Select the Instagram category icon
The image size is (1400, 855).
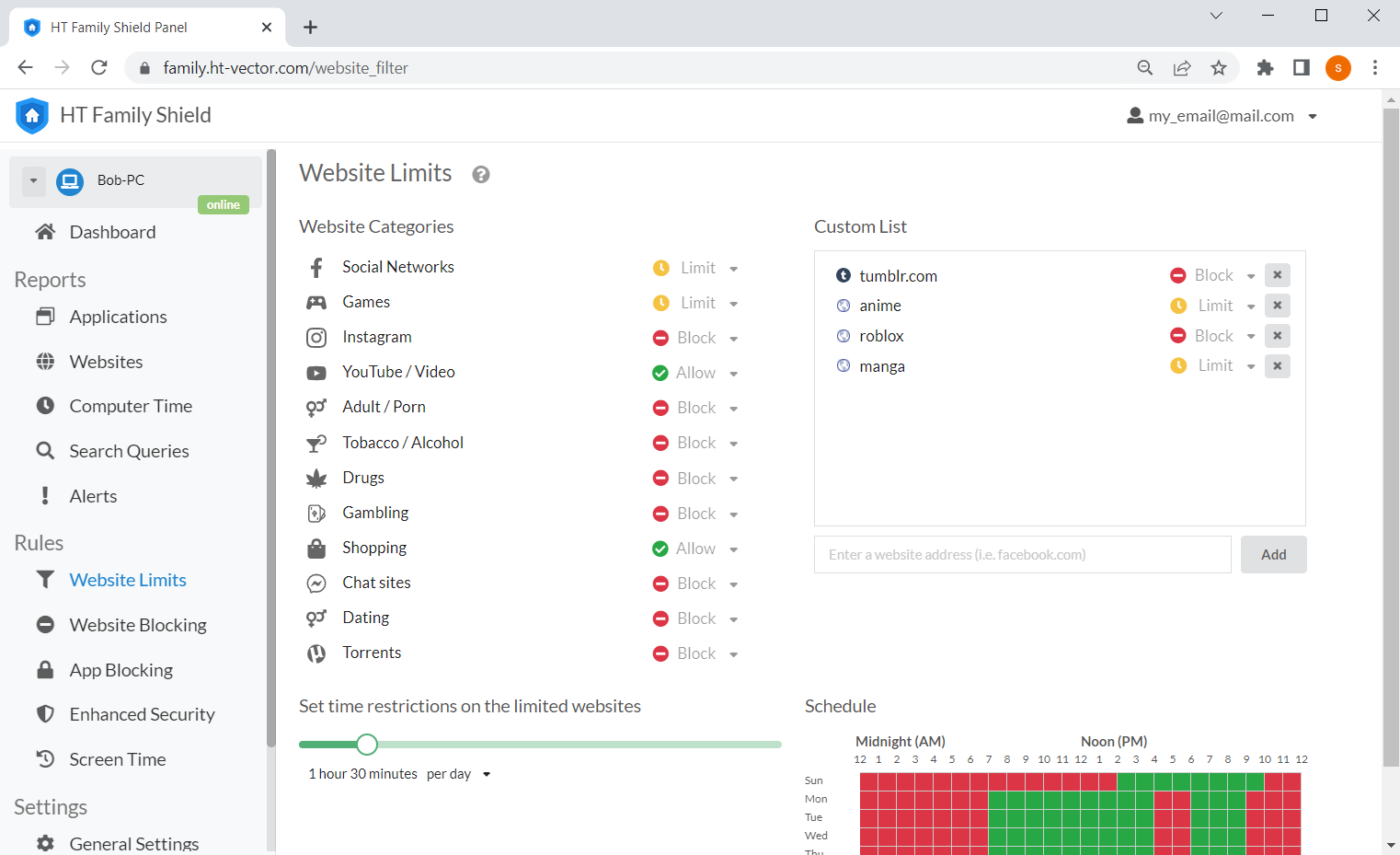tap(316, 337)
